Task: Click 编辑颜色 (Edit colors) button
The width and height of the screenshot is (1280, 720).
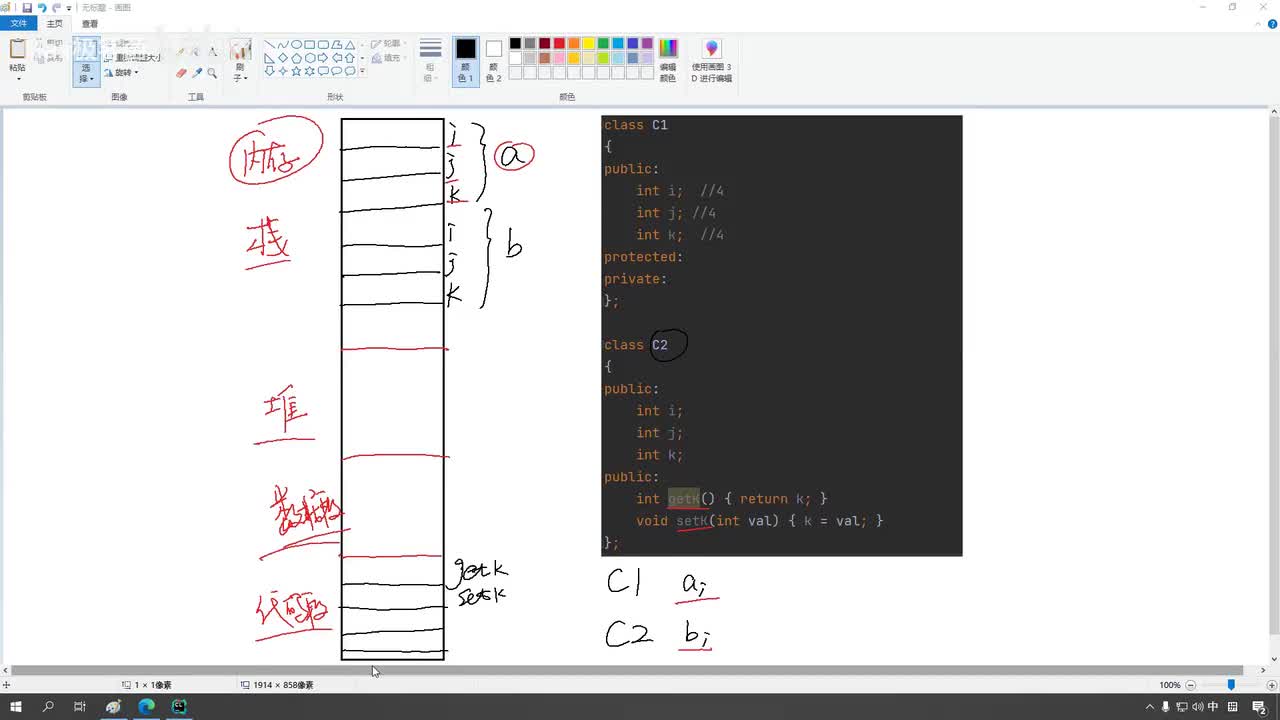Action: [x=668, y=60]
